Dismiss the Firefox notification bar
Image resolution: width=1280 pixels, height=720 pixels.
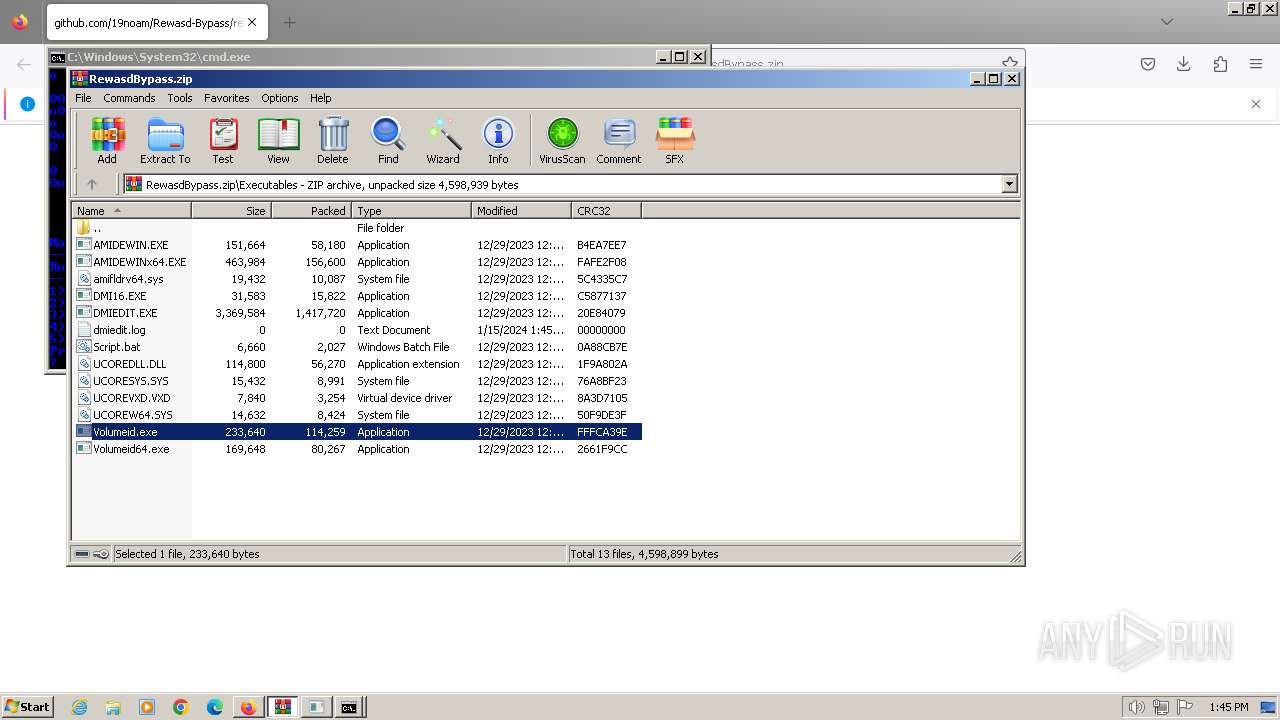click(x=1256, y=104)
